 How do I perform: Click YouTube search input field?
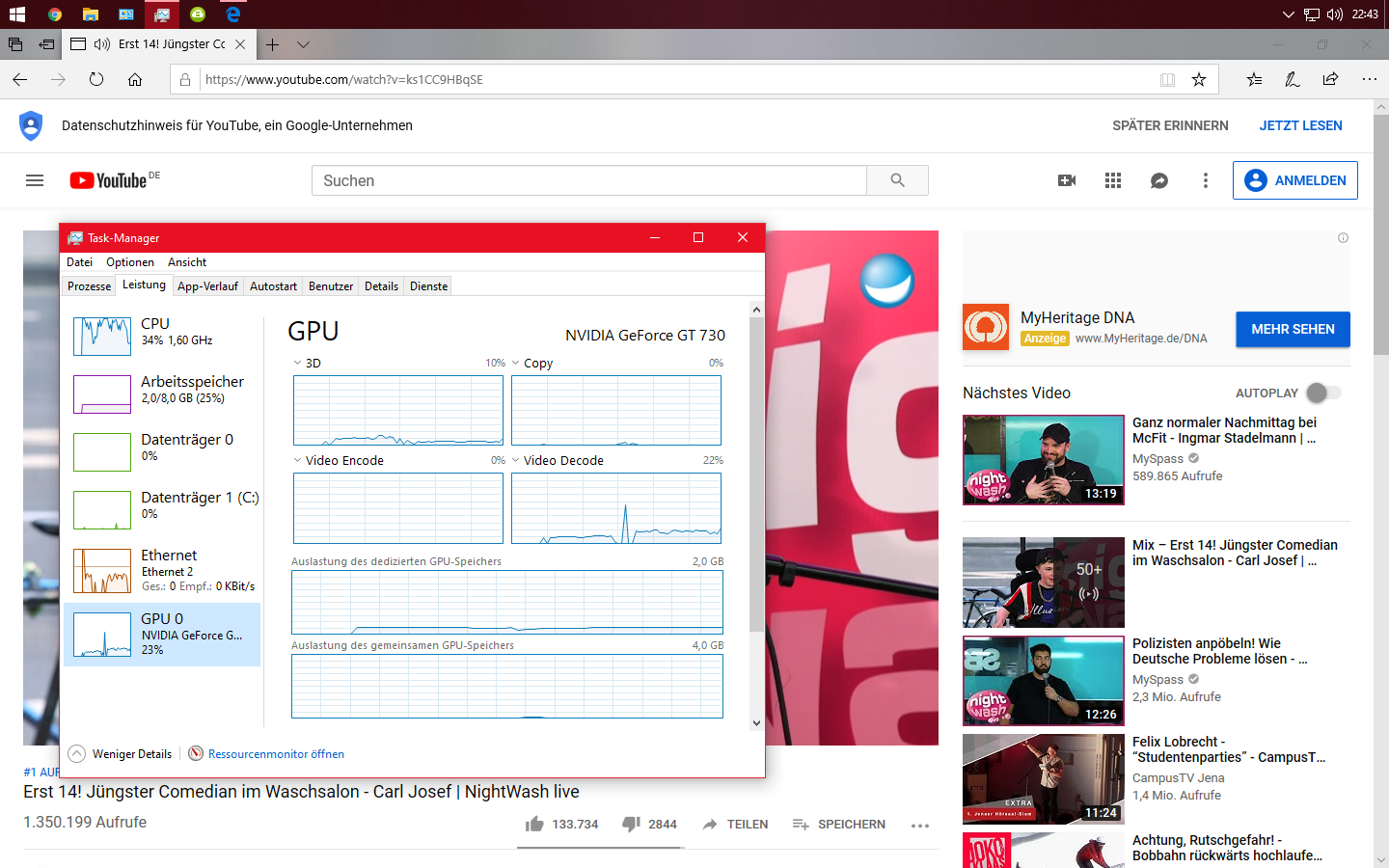tap(589, 180)
